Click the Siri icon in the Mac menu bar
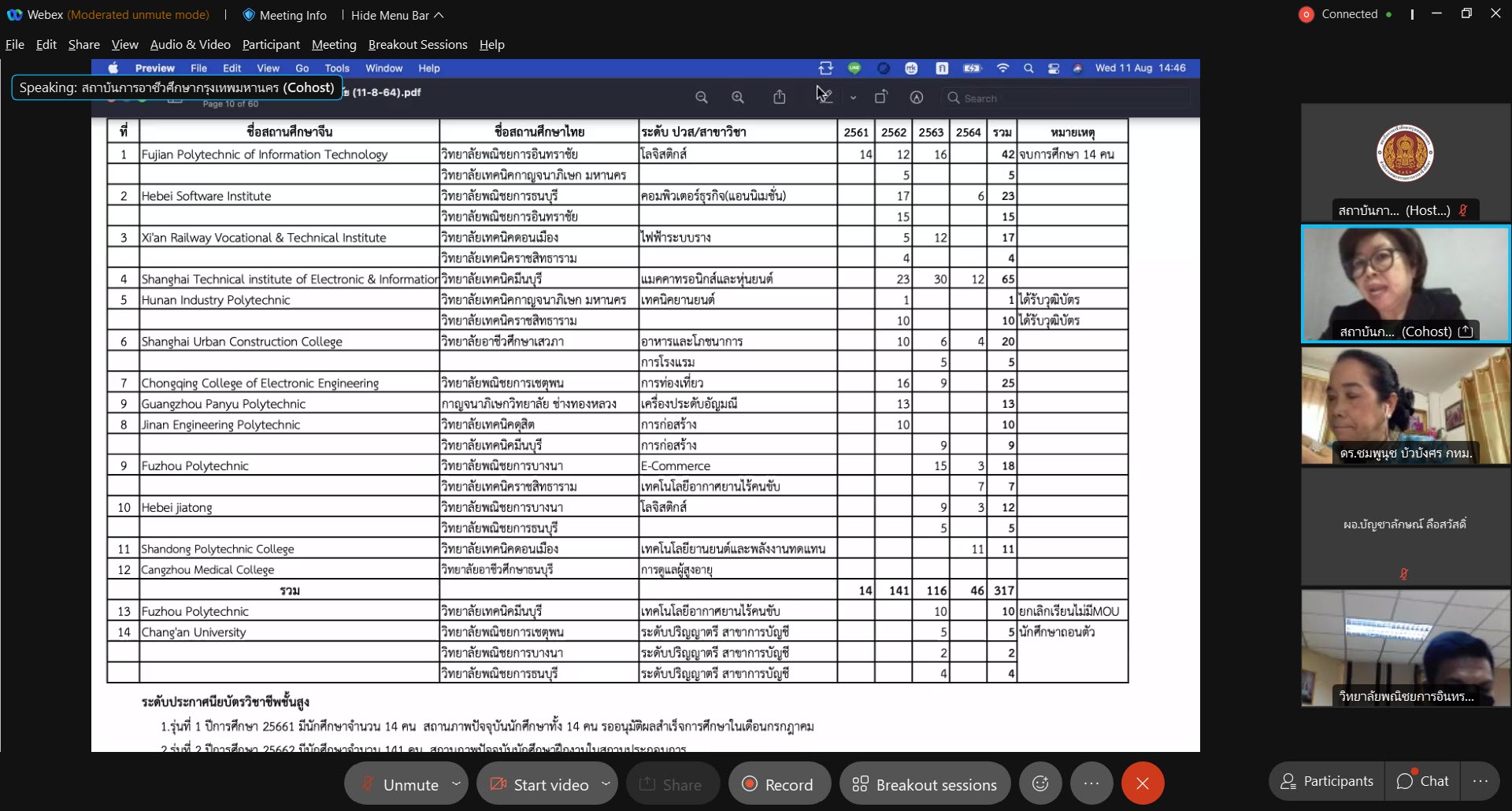This screenshot has height=811, width=1512. pyautogui.click(x=1077, y=69)
